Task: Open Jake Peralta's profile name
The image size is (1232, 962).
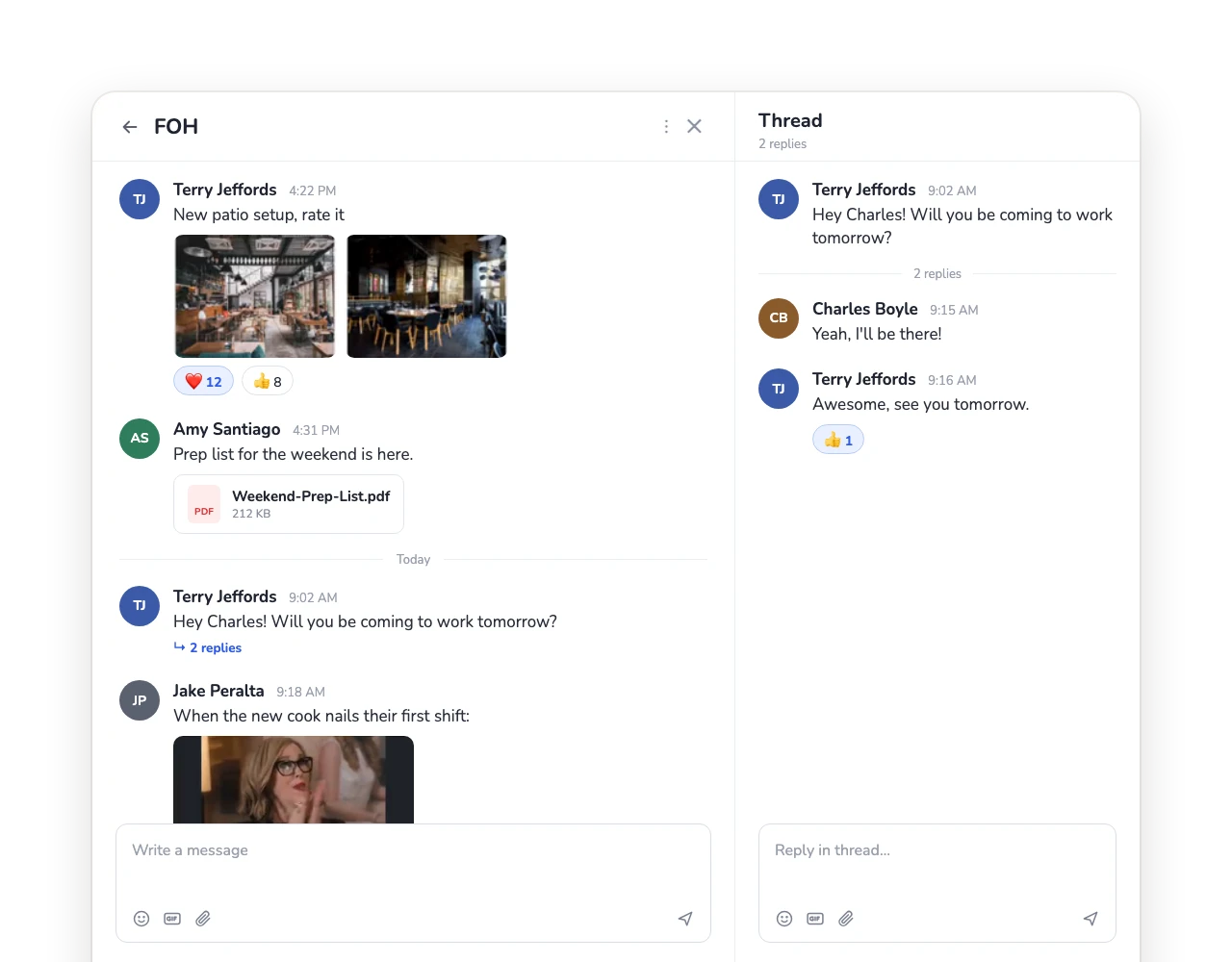Action: click(x=218, y=691)
